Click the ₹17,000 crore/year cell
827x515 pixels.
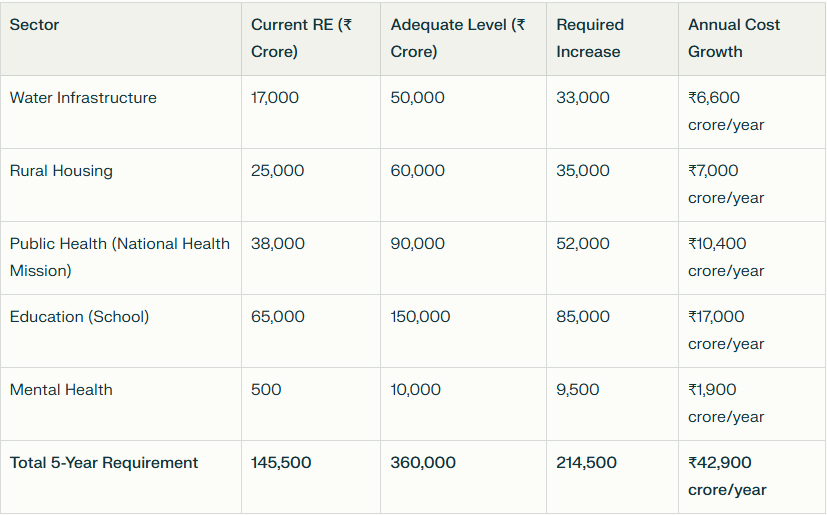(x=726, y=330)
